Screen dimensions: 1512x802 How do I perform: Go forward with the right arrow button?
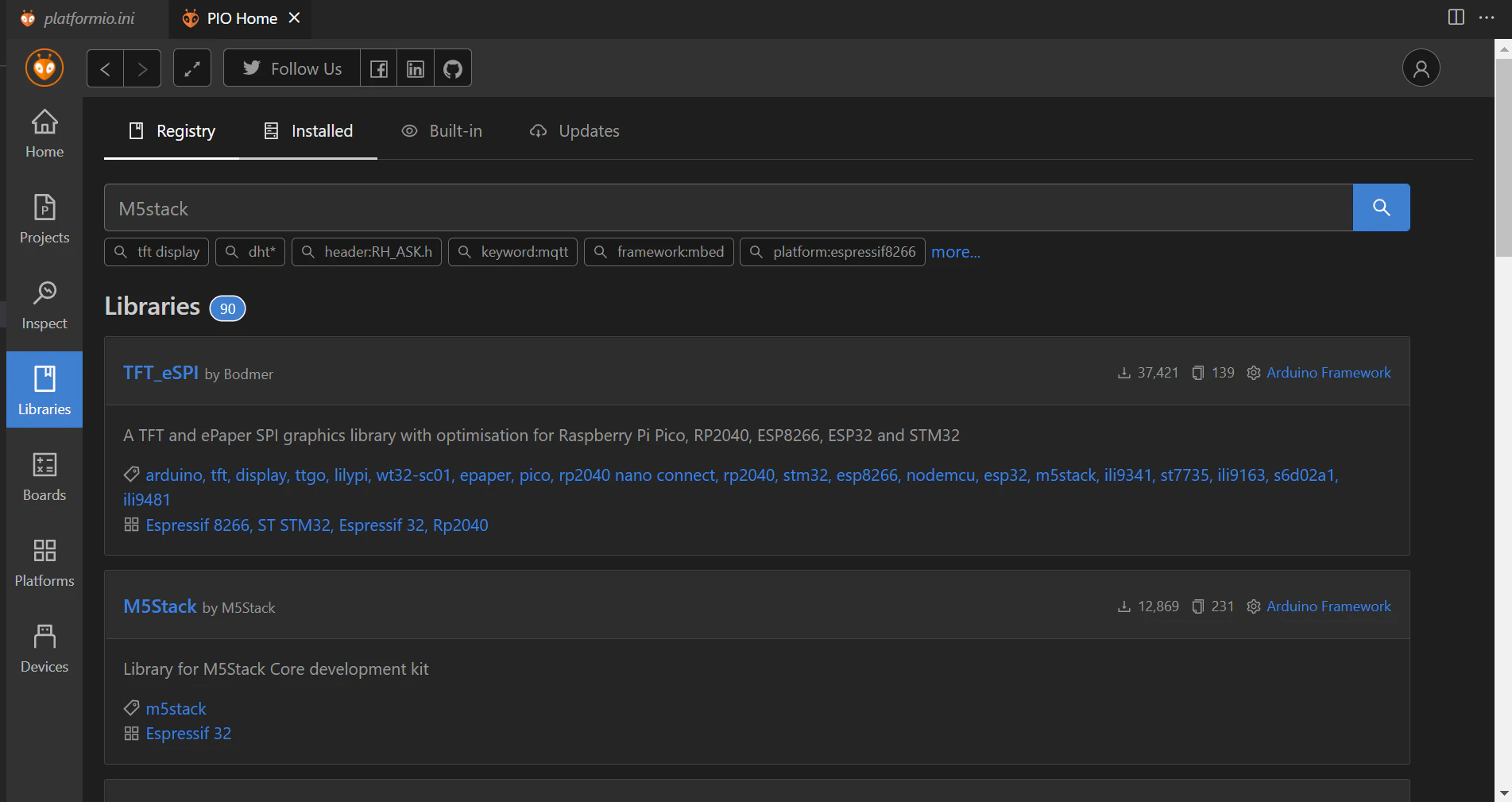click(142, 68)
